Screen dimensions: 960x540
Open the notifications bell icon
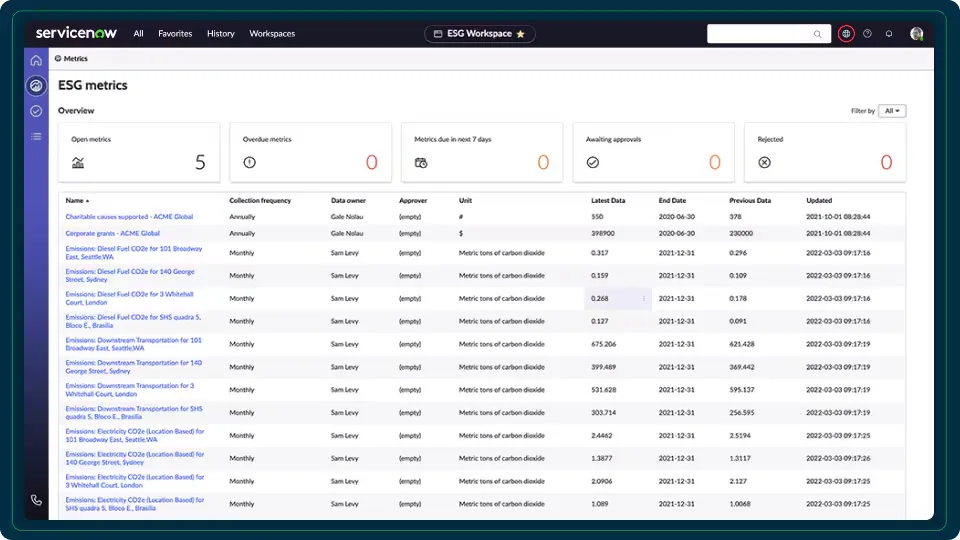pyautogui.click(x=889, y=34)
